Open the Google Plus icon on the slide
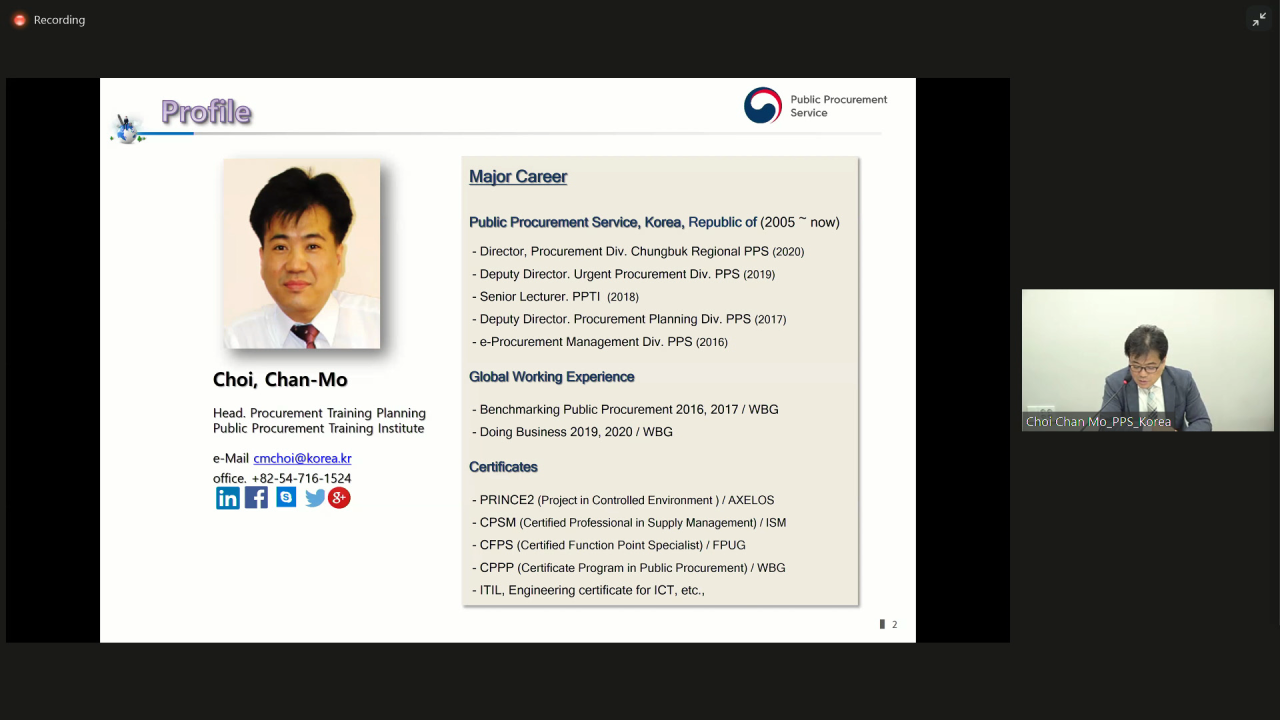 click(x=340, y=497)
